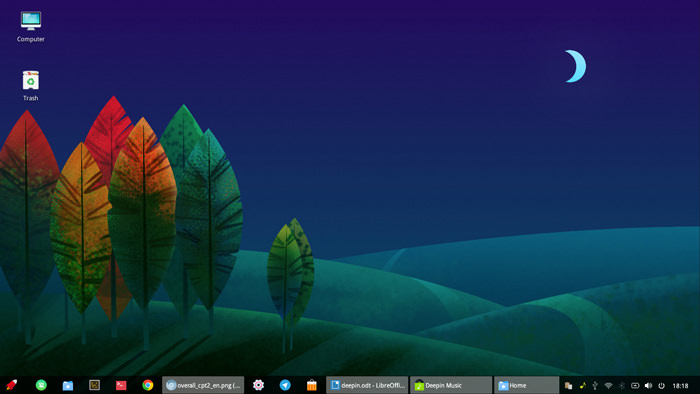Viewport: 700px width, 394px height.
Task: Open the rocket Launcher icon
Action: (12, 385)
